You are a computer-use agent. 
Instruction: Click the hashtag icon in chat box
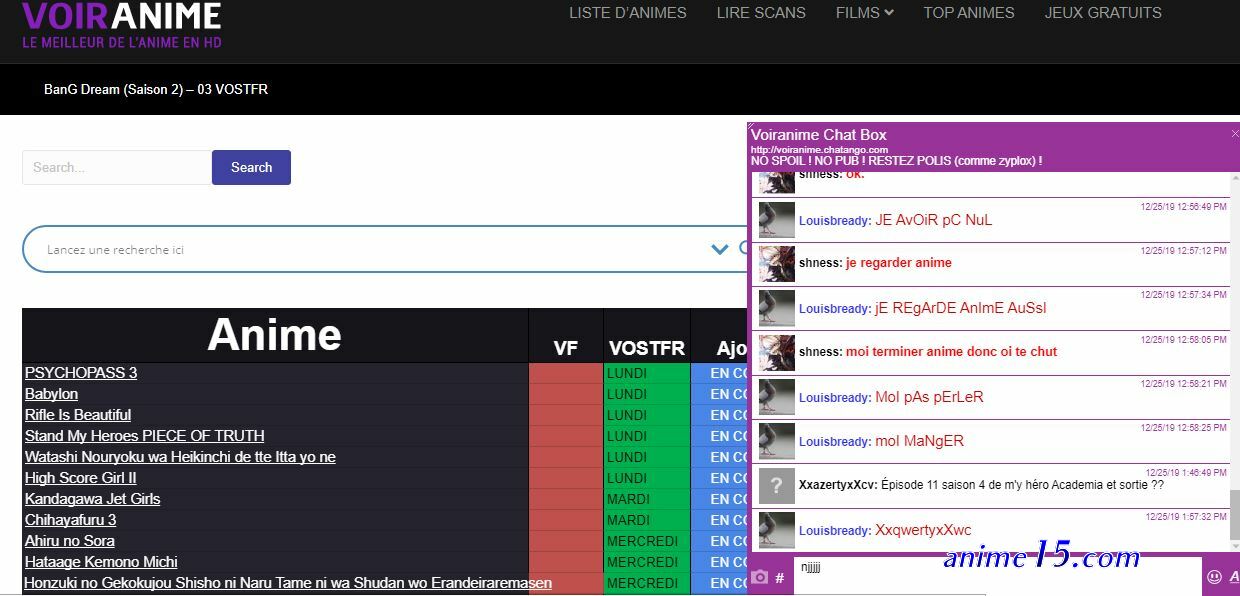(780, 578)
